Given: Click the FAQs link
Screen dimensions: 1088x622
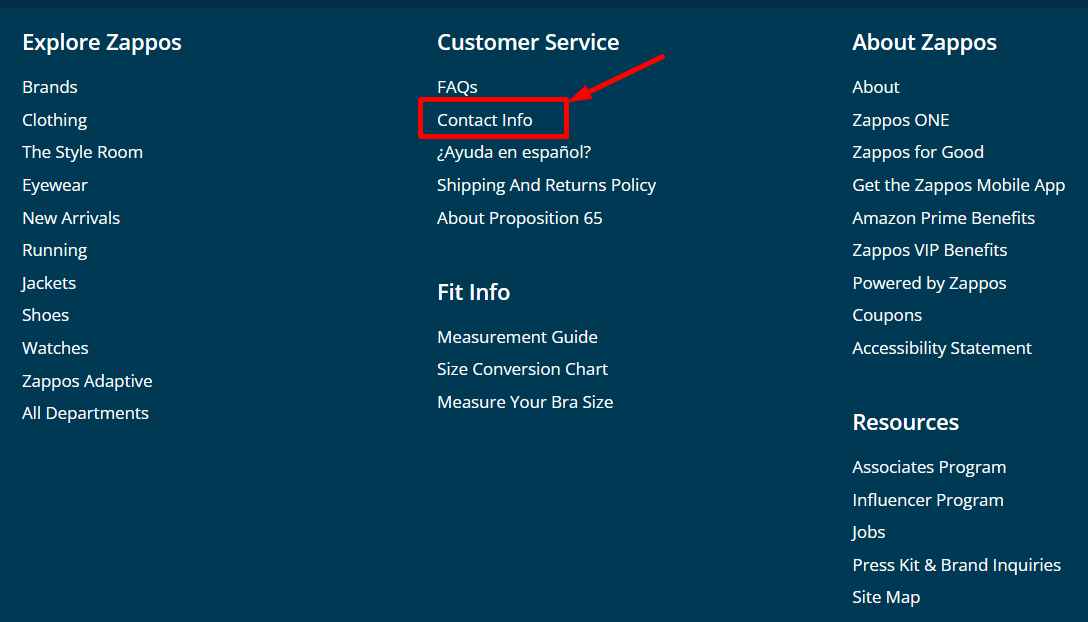Looking at the screenshot, I should (x=457, y=87).
